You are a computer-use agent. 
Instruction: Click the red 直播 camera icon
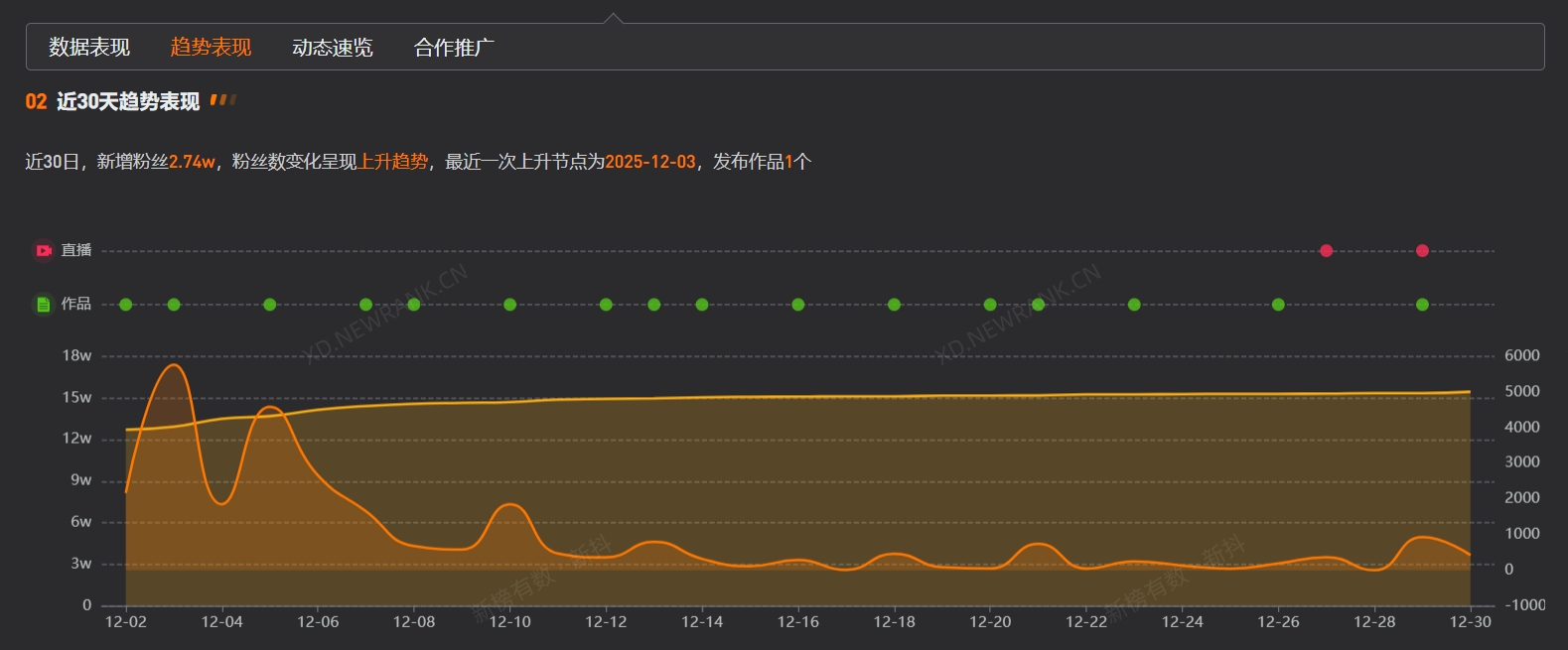(x=44, y=251)
